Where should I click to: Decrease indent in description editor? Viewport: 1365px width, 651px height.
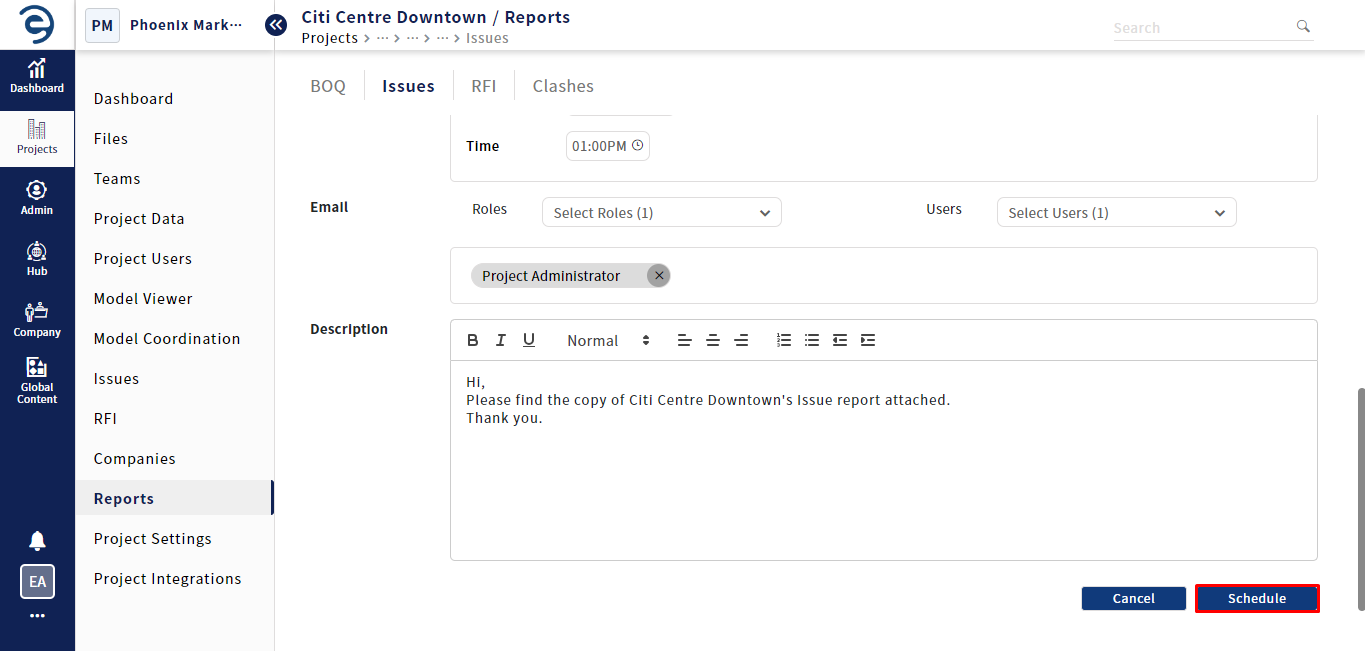tap(840, 340)
